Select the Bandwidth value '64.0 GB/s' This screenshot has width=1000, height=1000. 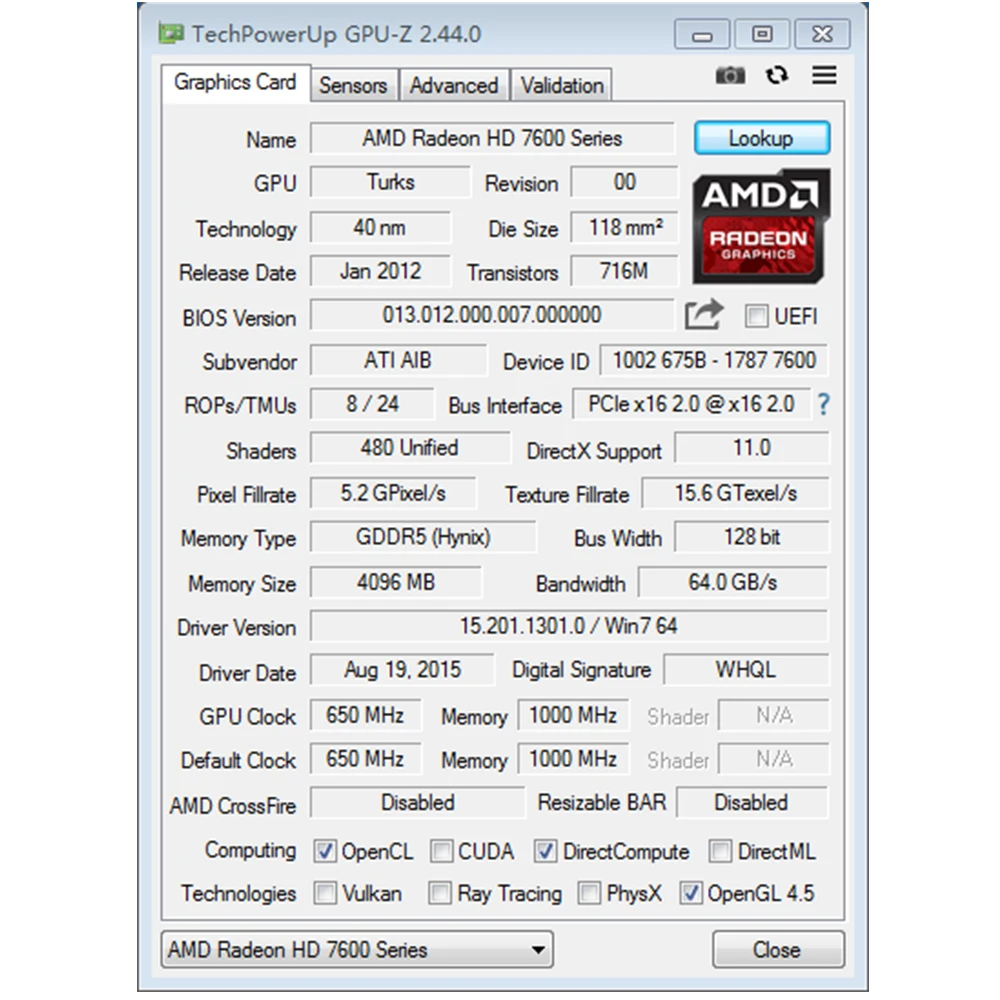733,582
